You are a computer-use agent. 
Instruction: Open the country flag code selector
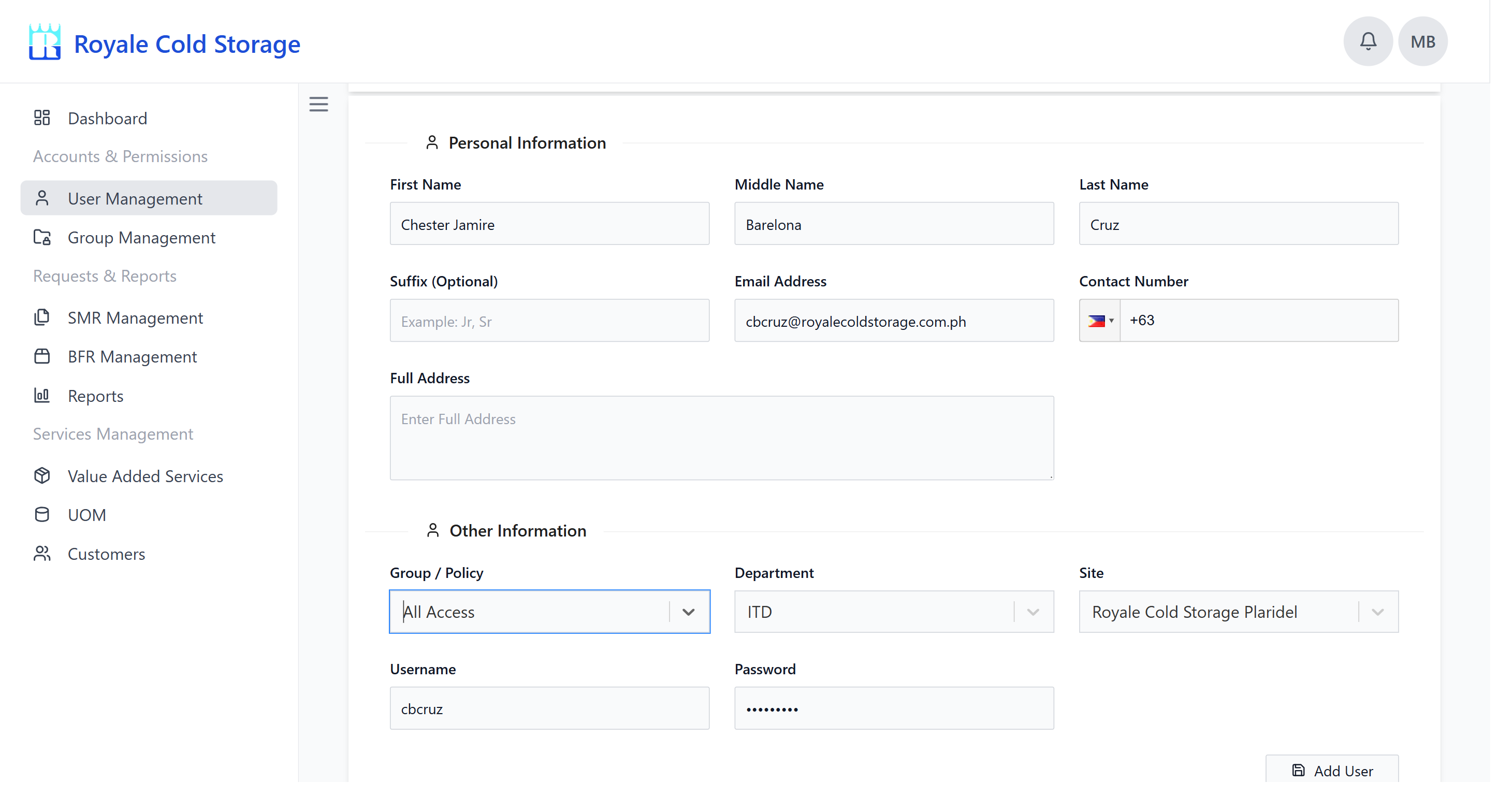[x=1100, y=321]
